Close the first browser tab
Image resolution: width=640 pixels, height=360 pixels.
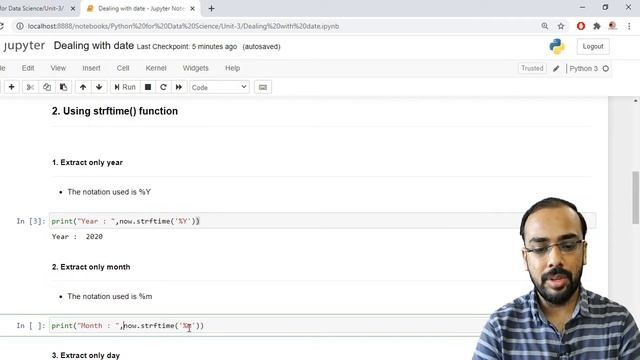pos(73,9)
